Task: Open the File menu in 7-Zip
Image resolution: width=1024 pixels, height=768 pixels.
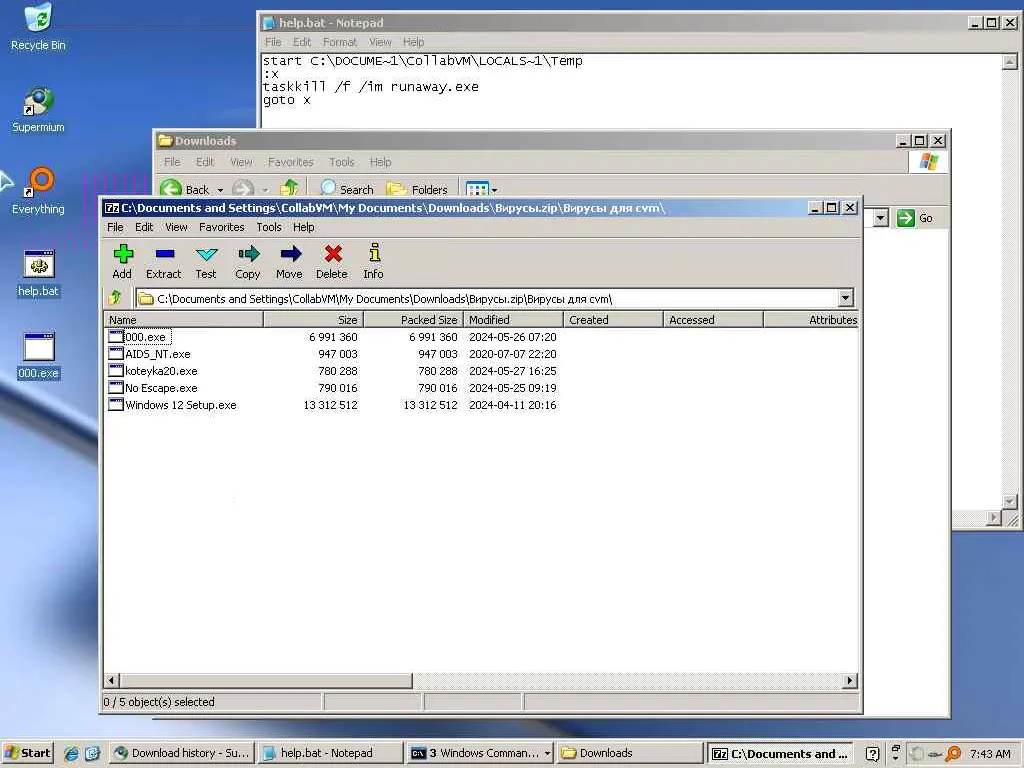Action: [115, 227]
